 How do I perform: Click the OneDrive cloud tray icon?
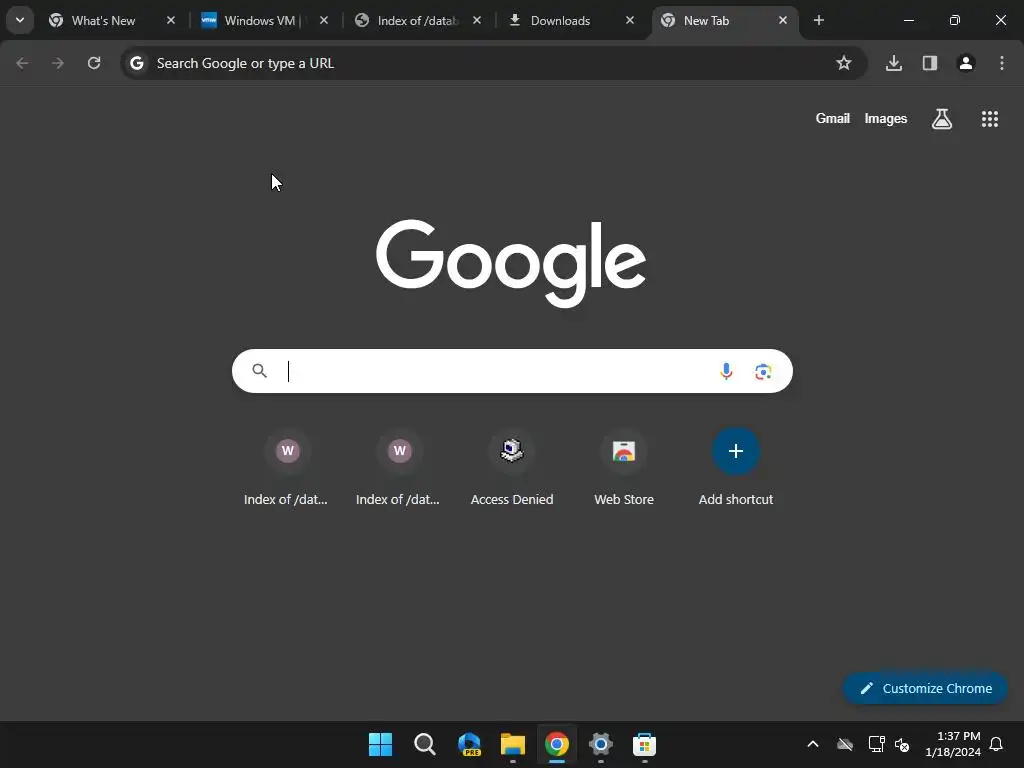click(x=845, y=744)
